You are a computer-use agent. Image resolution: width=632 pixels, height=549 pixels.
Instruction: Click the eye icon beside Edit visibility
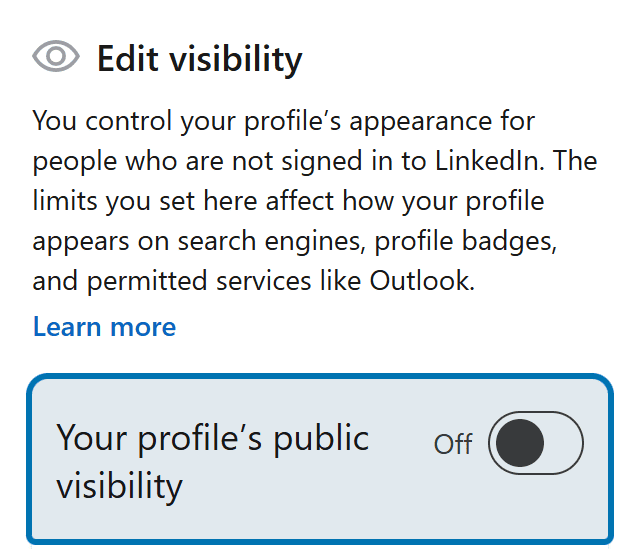[x=56, y=57]
